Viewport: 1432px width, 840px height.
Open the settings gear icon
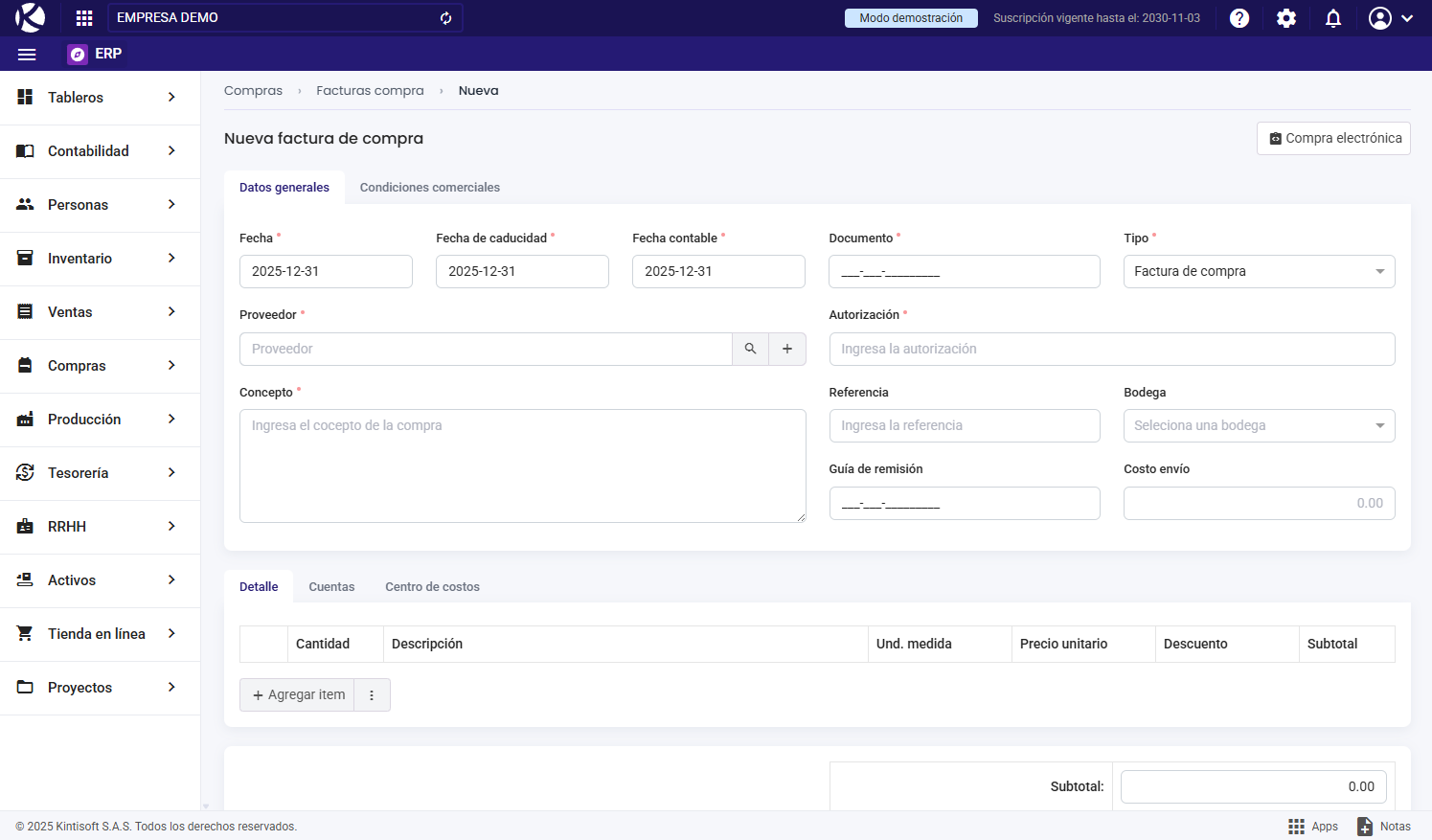(x=1286, y=18)
